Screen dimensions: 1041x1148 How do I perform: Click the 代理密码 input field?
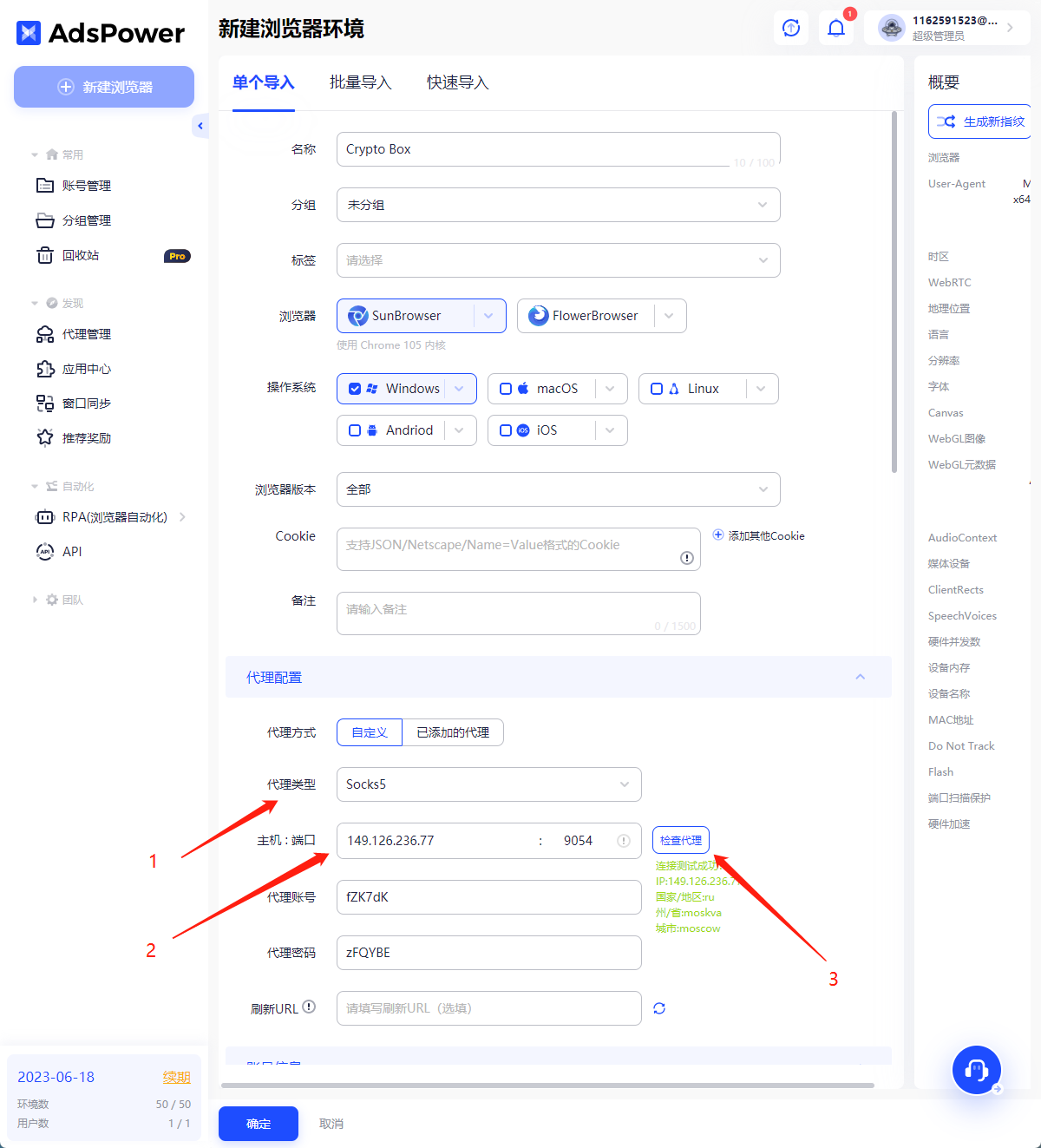point(489,953)
